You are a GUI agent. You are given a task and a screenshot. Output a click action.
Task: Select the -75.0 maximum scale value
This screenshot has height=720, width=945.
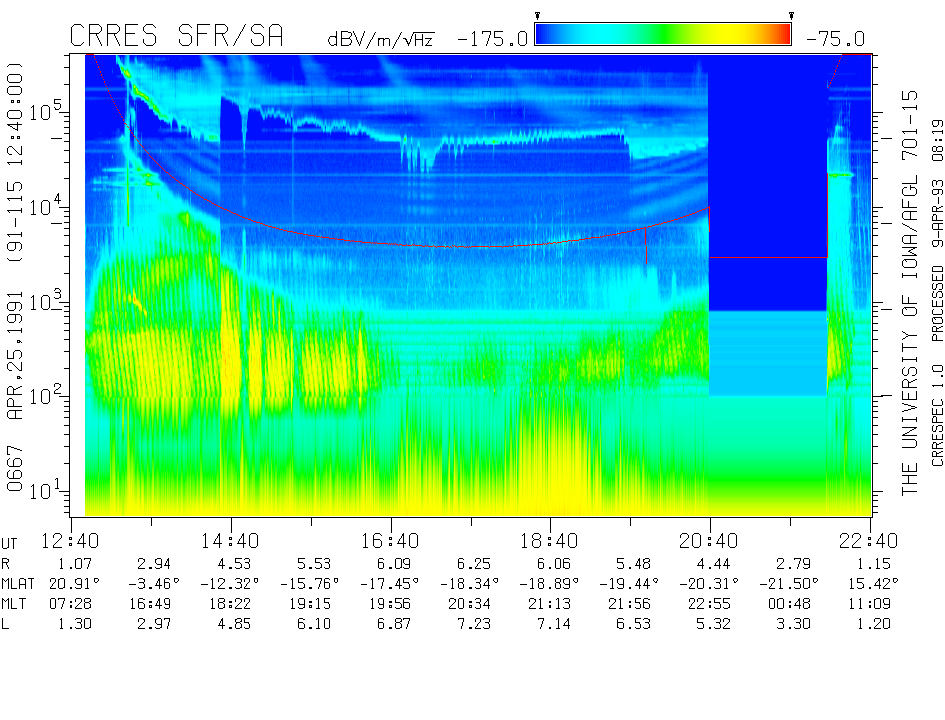point(836,39)
